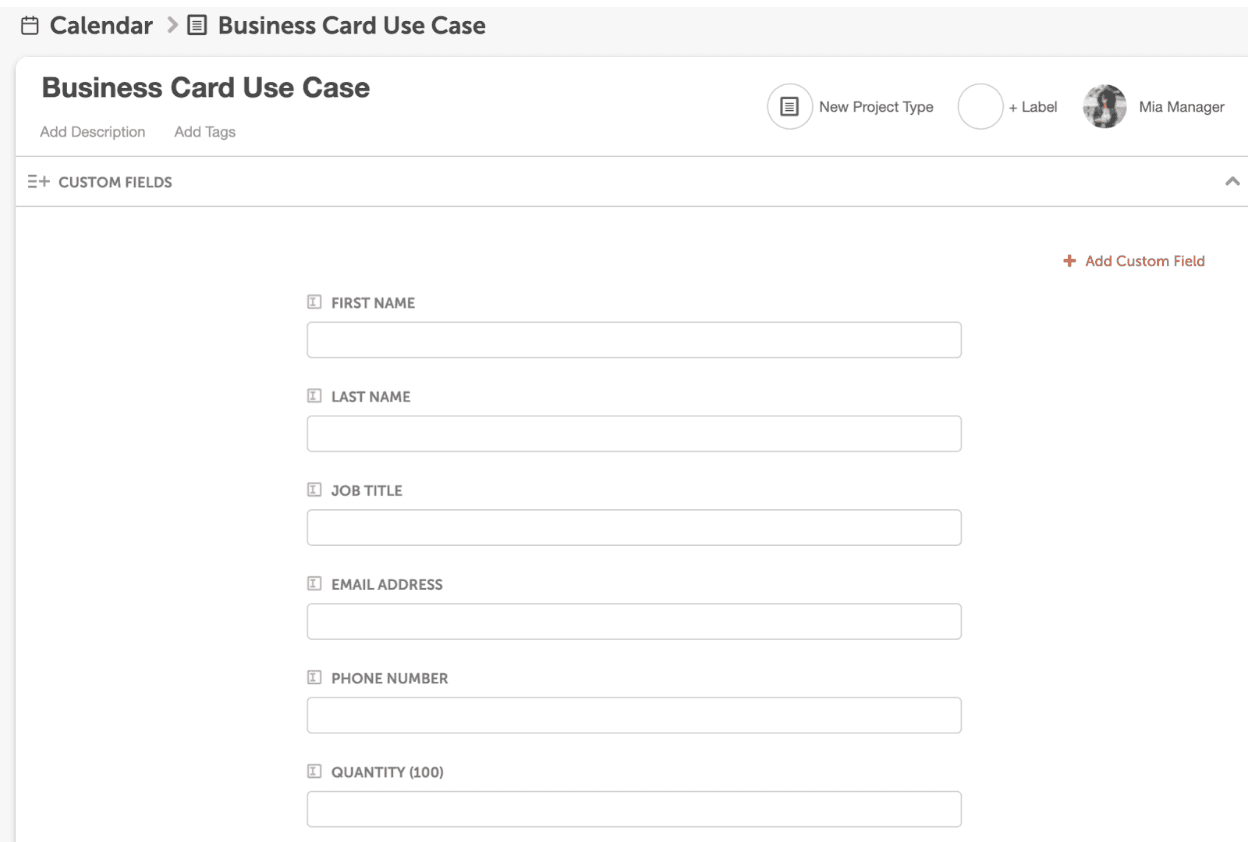Viewport: 1250px width, 842px height.
Task: Click Add Description link
Action: point(93,132)
